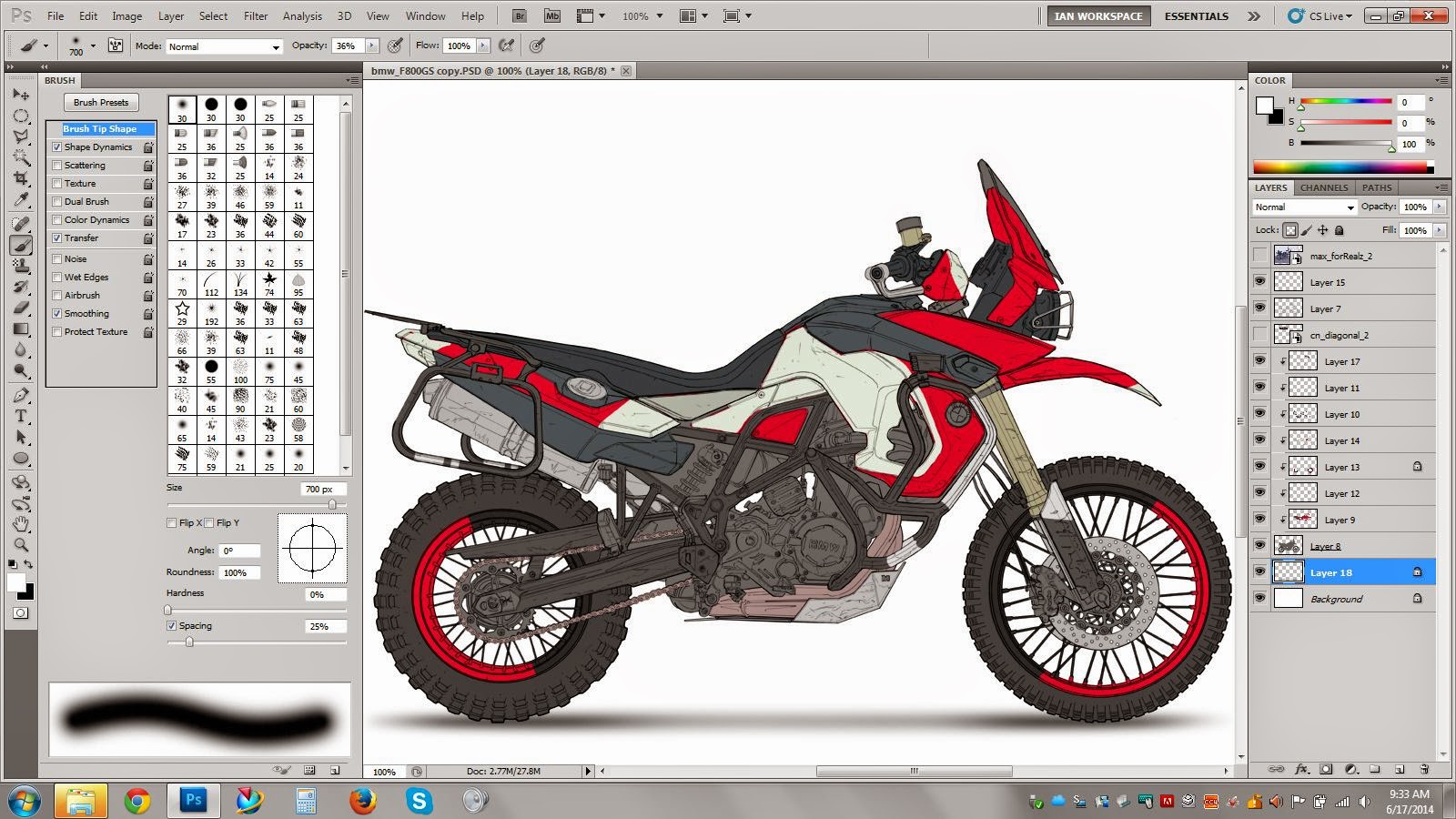Click the foreground color swatch in toolbox

pyautogui.click(x=16, y=582)
